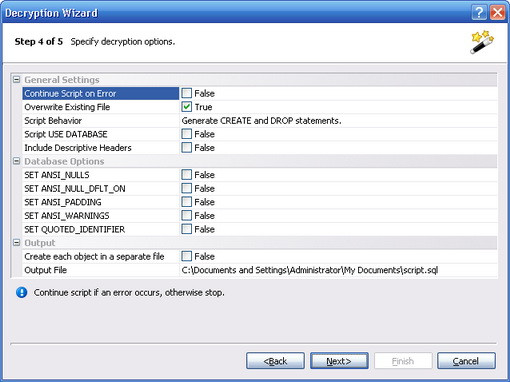Uncheck Overwrite Existing File checkbox
The image size is (510, 382).
click(187, 107)
